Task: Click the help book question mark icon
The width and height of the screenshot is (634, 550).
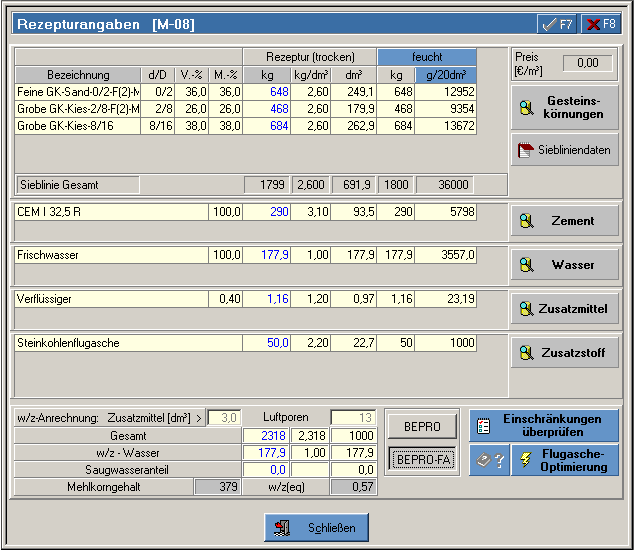Action: (488, 460)
